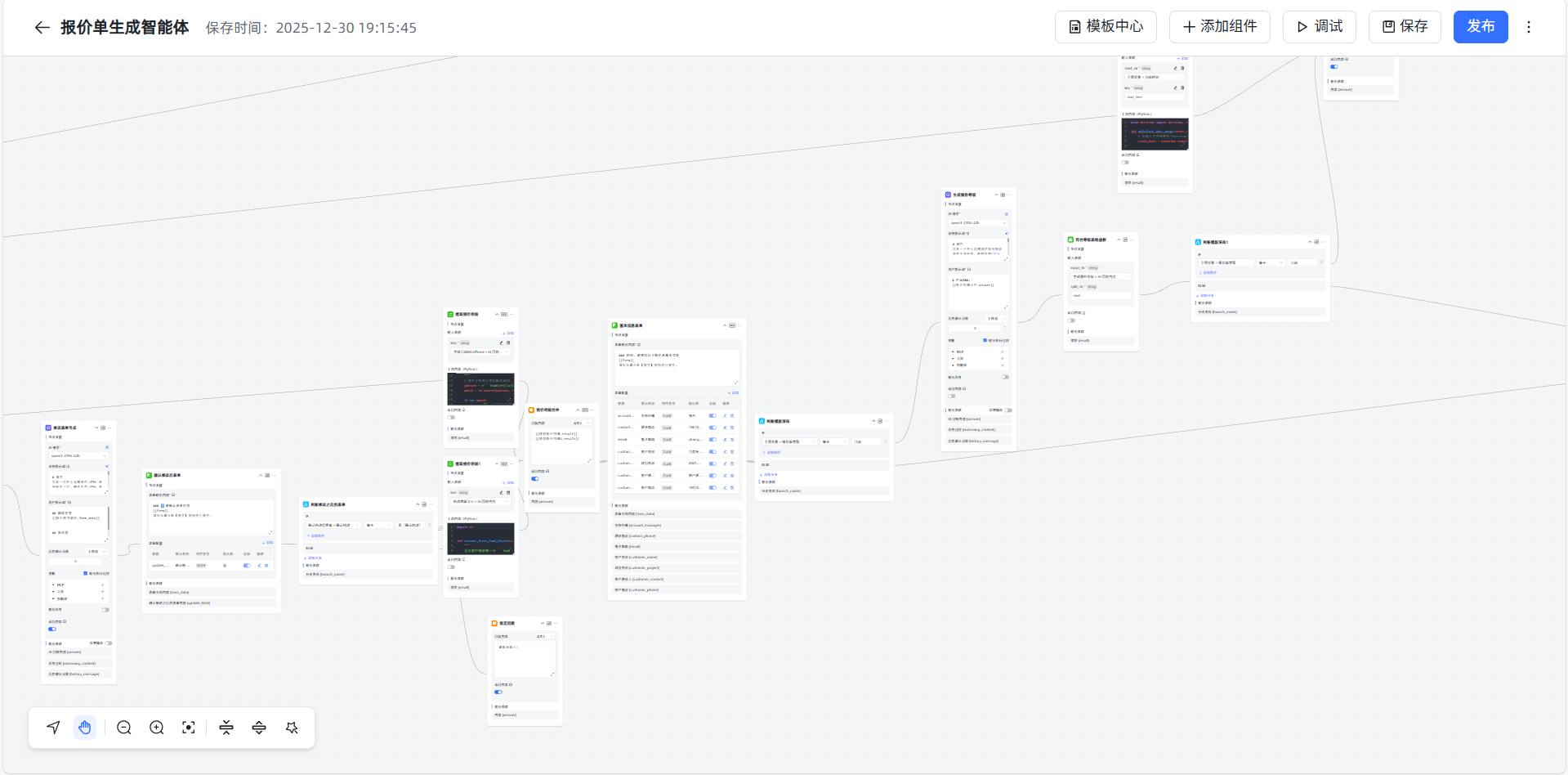Collapse the 基本信息表单 node with chevron
The width and height of the screenshot is (1568, 775).
[725, 325]
